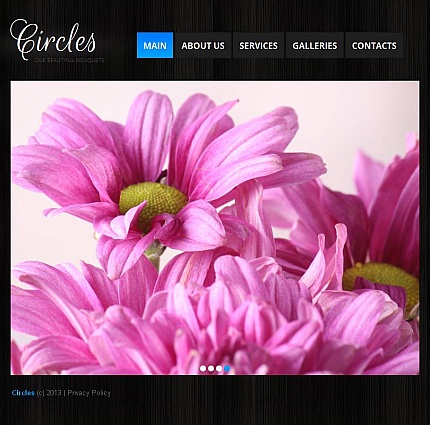Click the active blue slideshow dot
The height and width of the screenshot is (425, 430).
coord(227,368)
